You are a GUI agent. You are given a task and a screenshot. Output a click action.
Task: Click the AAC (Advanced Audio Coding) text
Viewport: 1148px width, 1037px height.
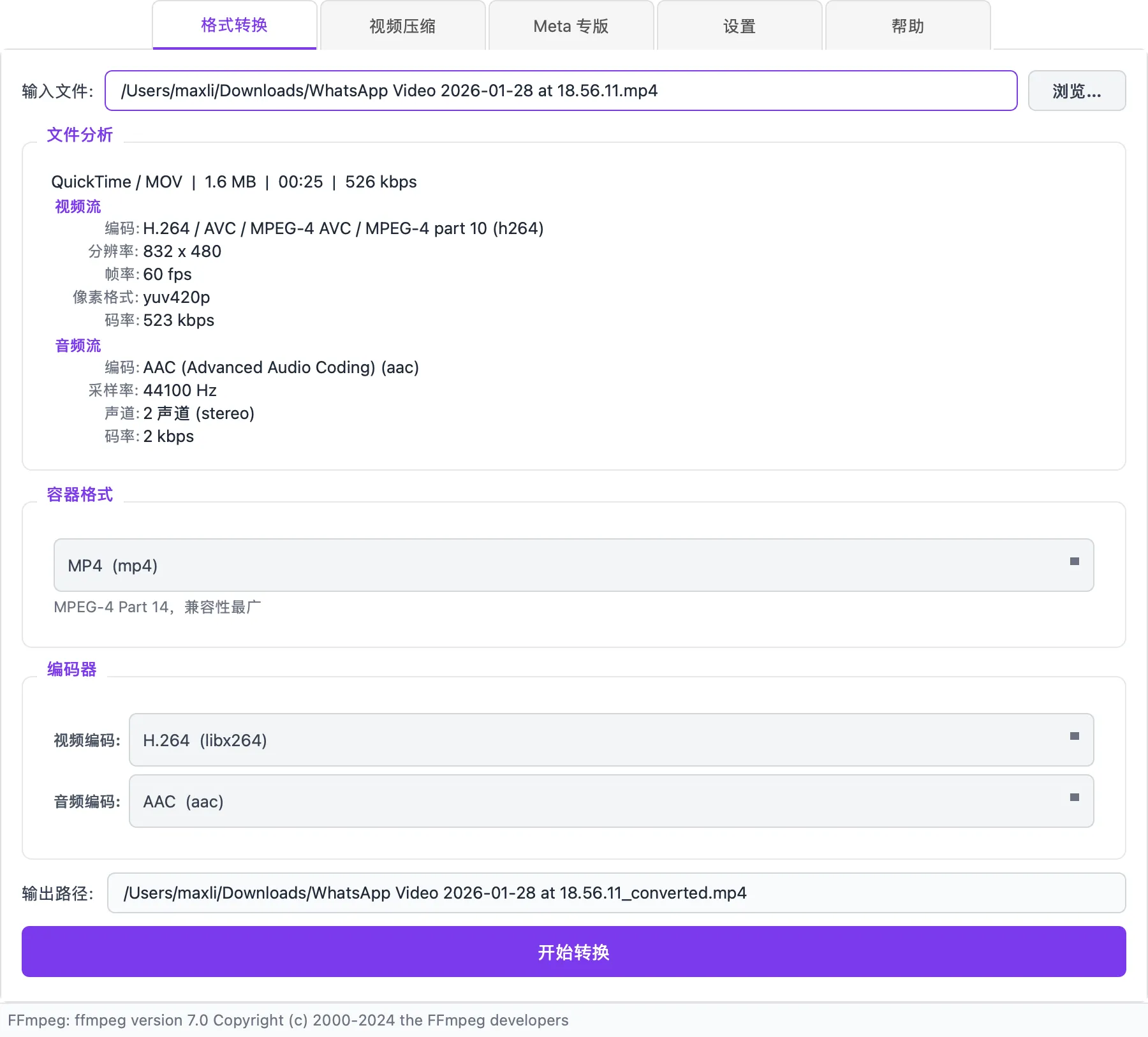click(x=281, y=367)
